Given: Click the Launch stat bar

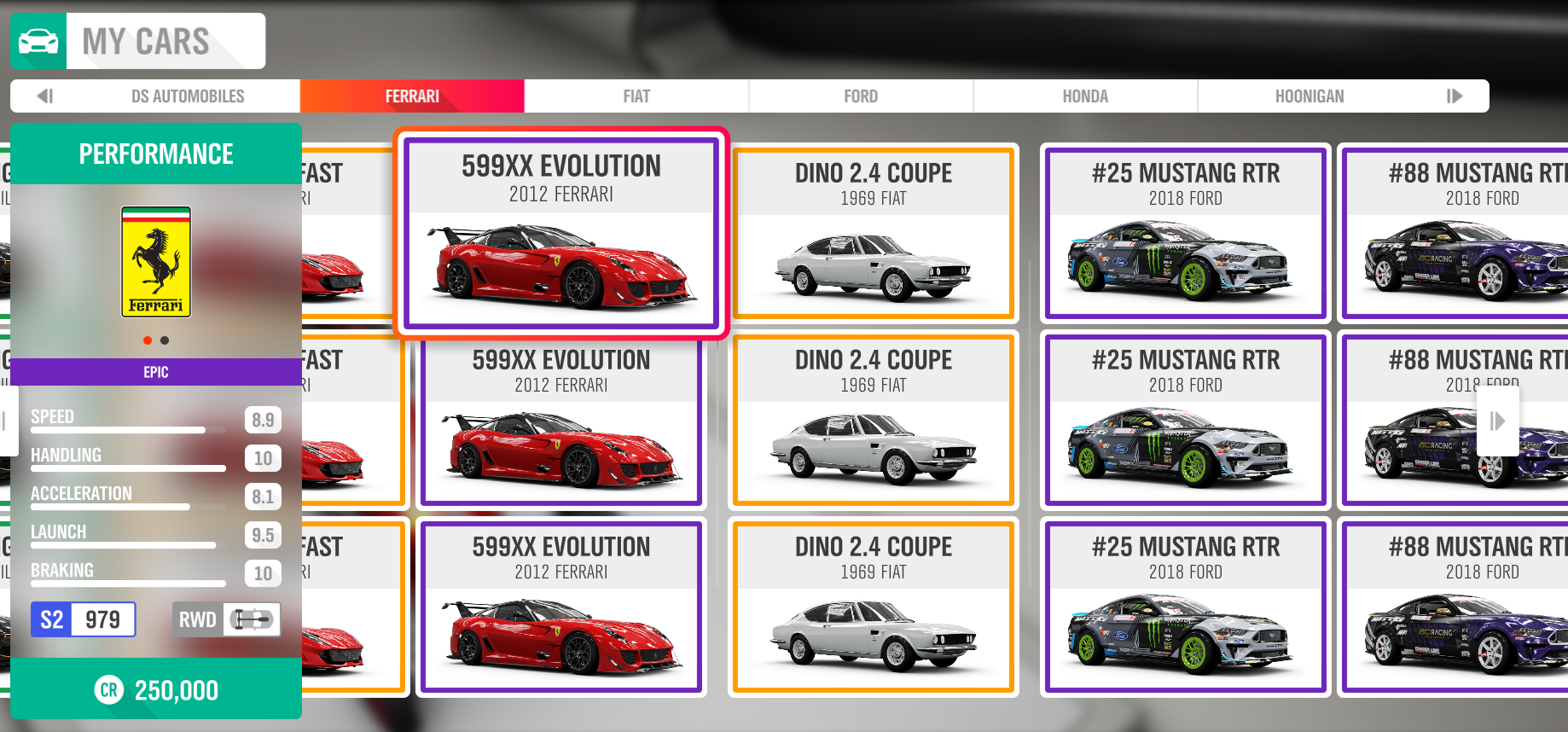Looking at the screenshot, I should pos(128,545).
